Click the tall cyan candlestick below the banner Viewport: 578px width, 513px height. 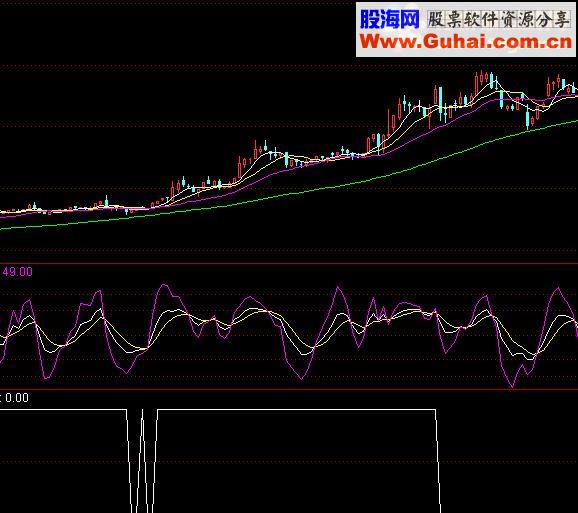point(440,103)
